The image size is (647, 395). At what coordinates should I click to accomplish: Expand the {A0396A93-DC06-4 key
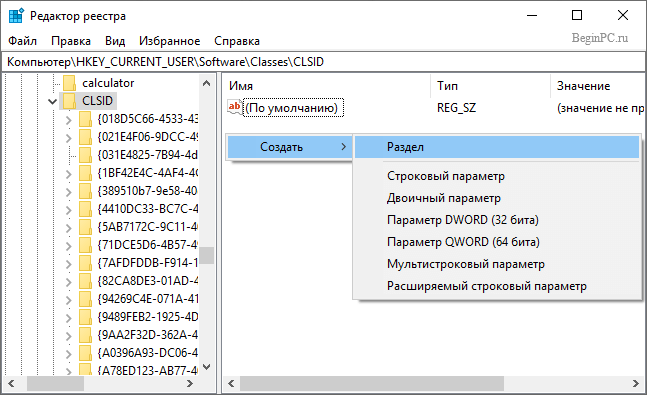(x=68, y=354)
